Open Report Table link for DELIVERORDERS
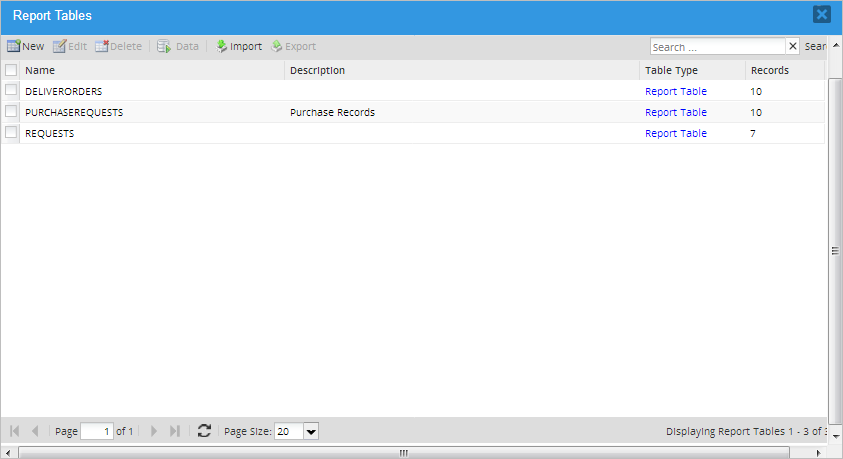The height and width of the screenshot is (459, 843). click(675, 91)
